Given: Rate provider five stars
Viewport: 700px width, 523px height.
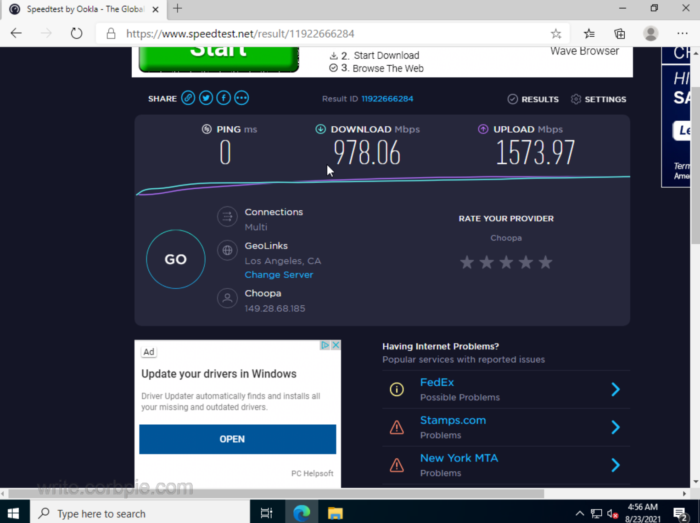Looking at the screenshot, I should coord(546,262).
